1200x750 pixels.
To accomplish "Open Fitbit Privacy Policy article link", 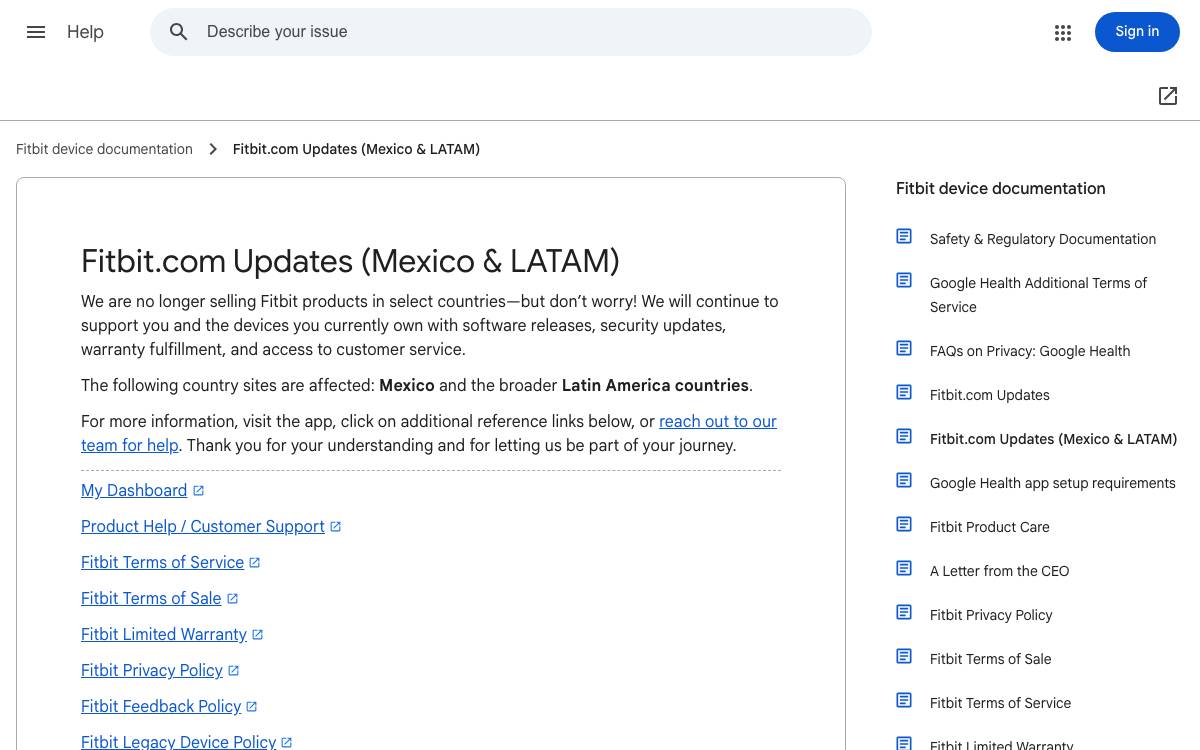I will click(x=152, y=670).
